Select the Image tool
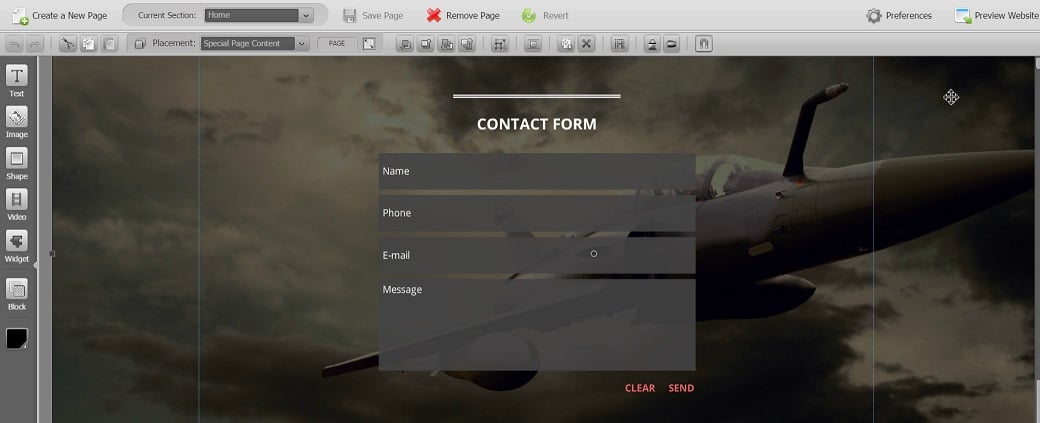1040x423 pixels. 17,119
